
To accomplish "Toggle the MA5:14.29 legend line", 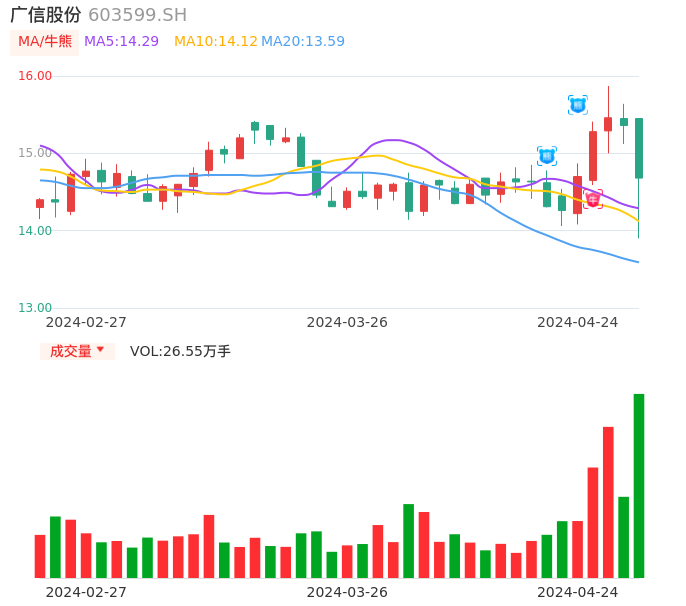I will (121, 42).
